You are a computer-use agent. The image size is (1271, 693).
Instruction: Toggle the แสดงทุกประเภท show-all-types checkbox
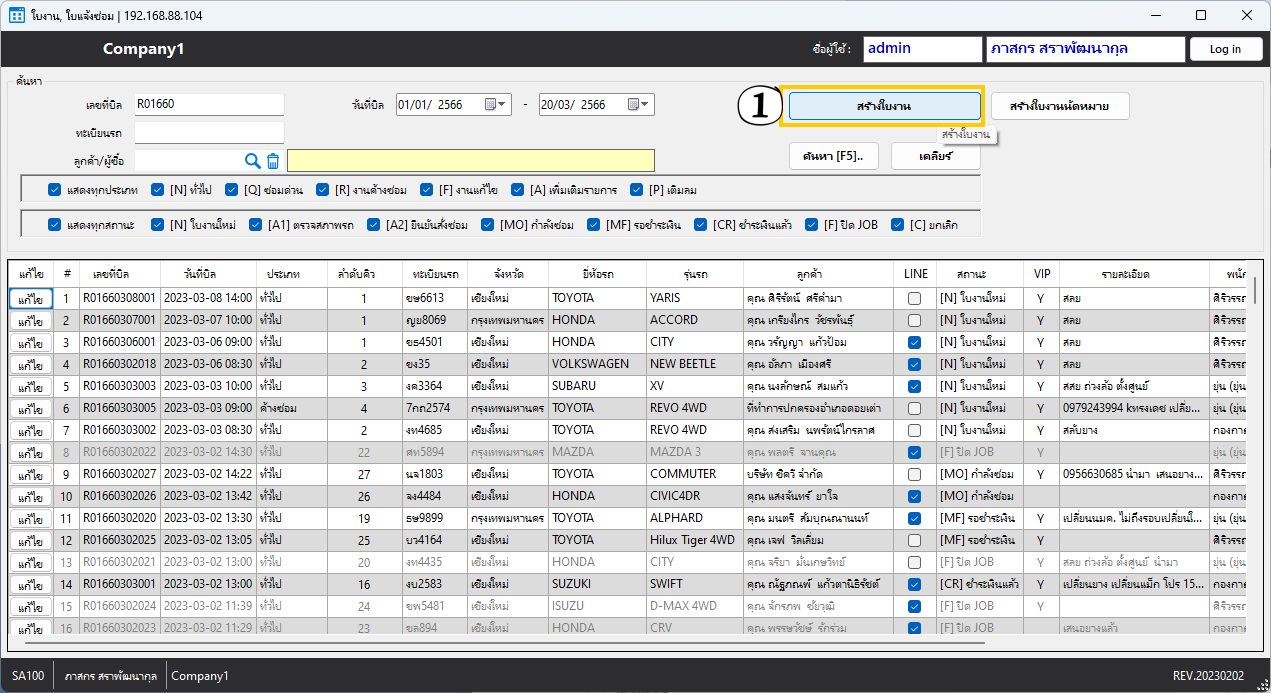(x=55, y=189)
